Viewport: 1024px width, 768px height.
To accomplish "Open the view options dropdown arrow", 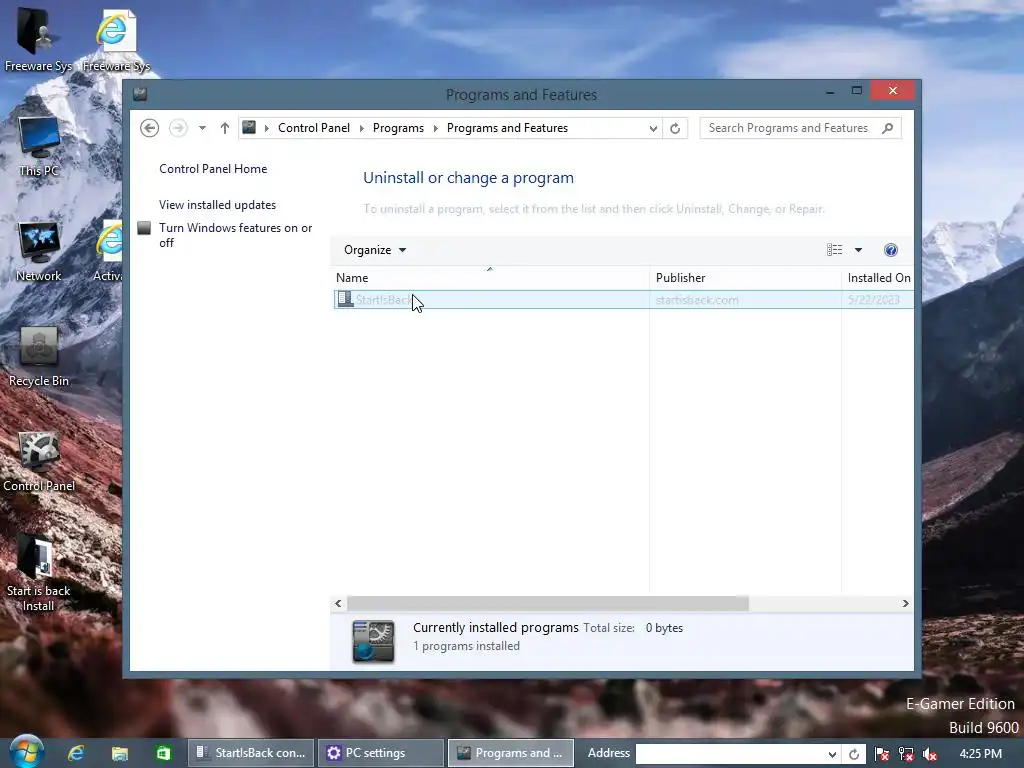I will (x=859, y=250).
